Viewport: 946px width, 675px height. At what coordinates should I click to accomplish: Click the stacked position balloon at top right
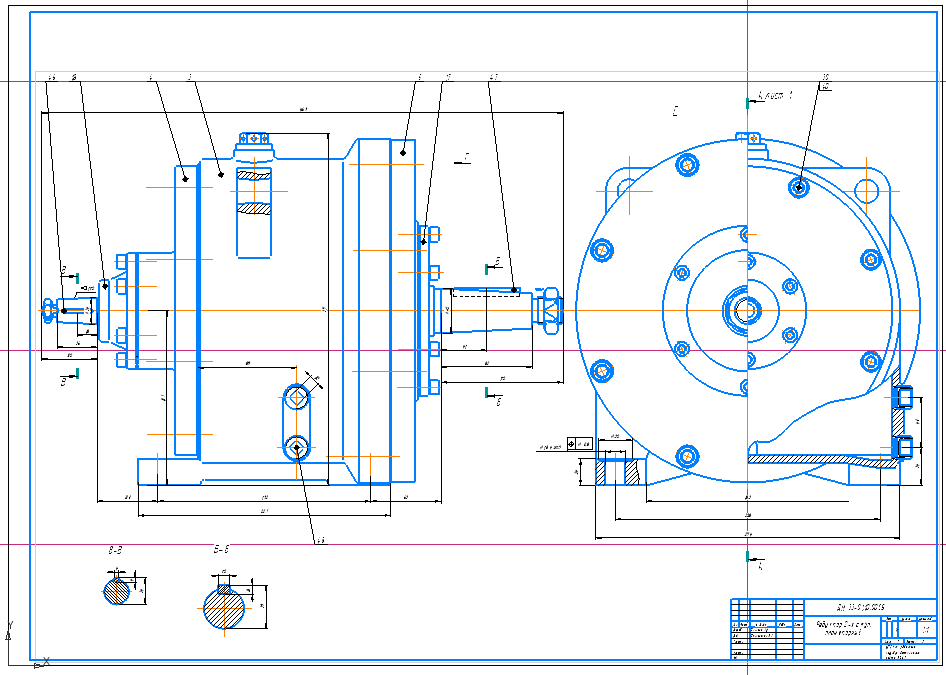tap(825, 81)
